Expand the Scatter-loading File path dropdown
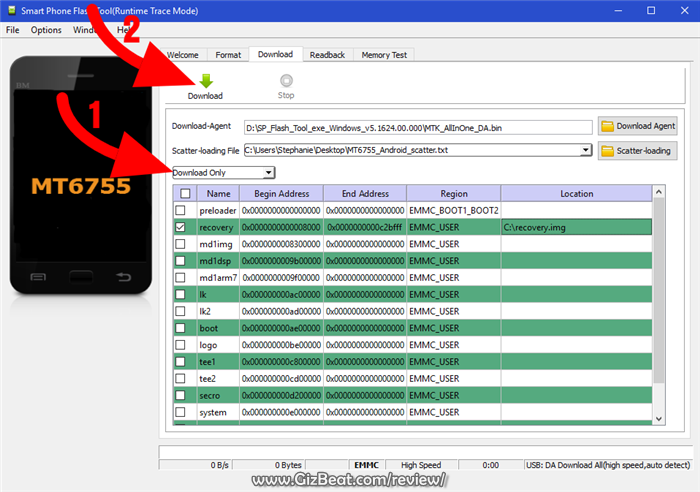 click(x=585, y=150)
